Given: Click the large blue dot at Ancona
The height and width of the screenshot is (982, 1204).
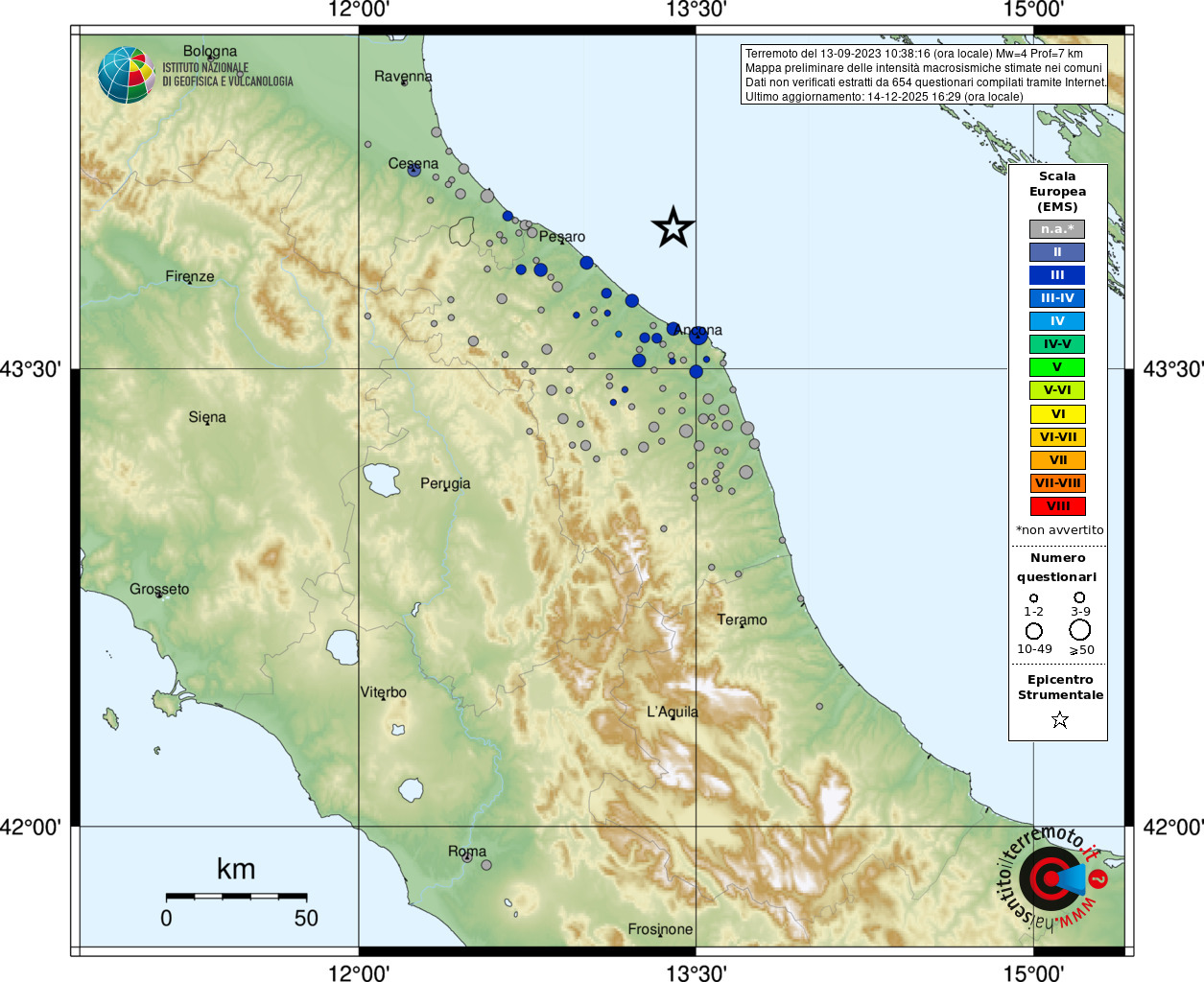Looking at the screenshot, I should coord(697,335).
